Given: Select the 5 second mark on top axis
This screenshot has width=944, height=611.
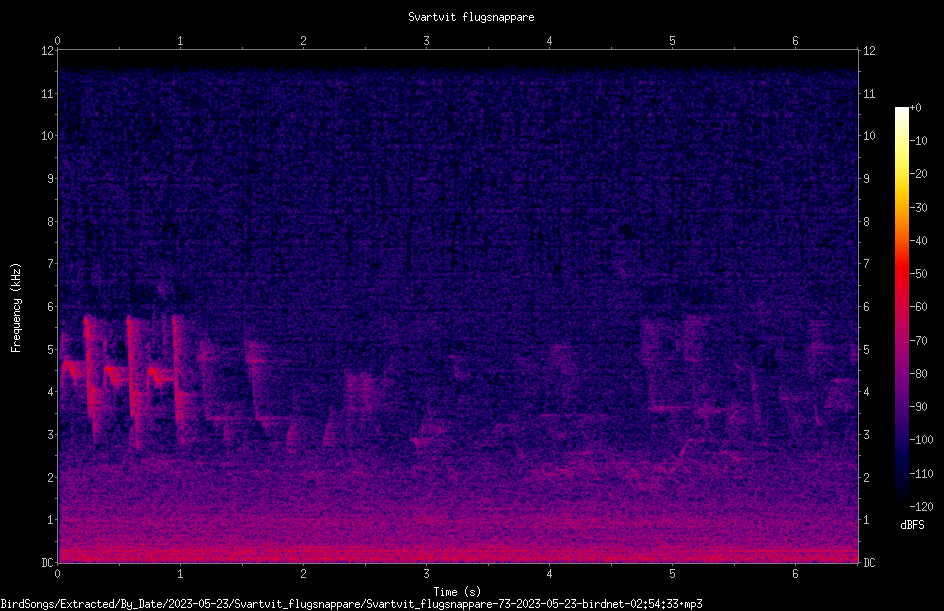Looking at the screenshot, I should point(672,41).
